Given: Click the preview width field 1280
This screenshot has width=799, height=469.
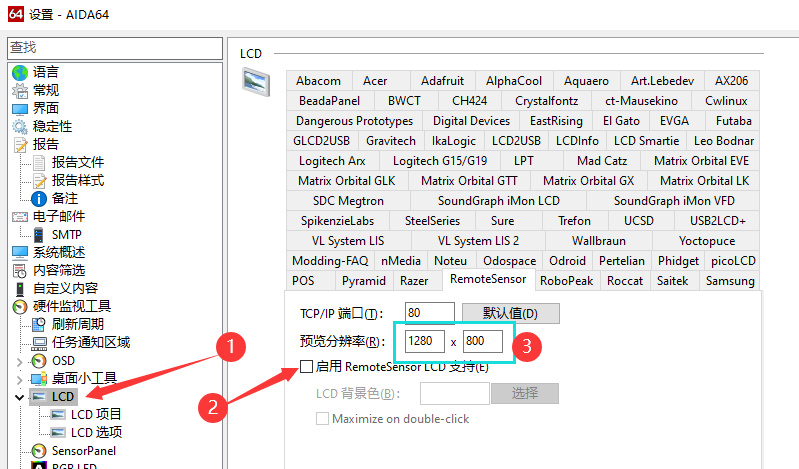Looking at the screenshot, I should point(425,341).
